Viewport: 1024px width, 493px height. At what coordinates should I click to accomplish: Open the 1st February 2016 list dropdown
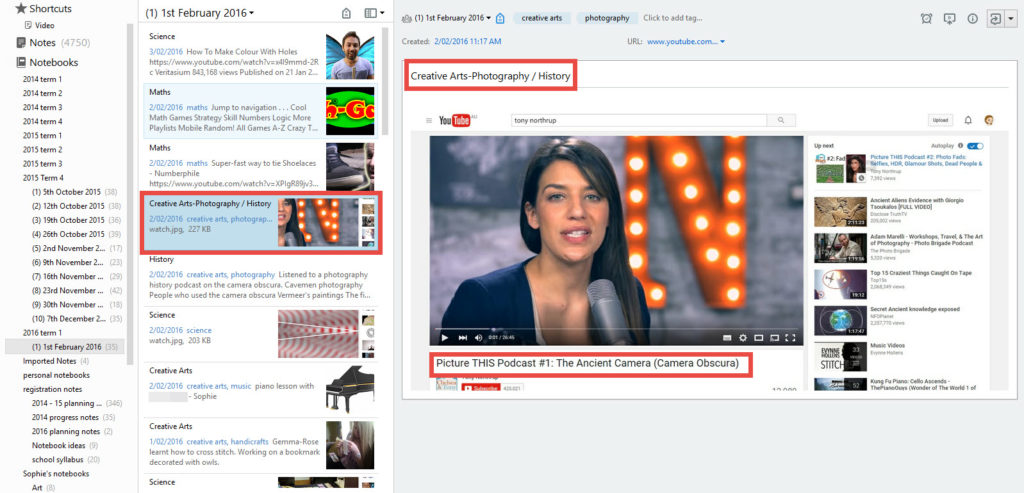253,13
